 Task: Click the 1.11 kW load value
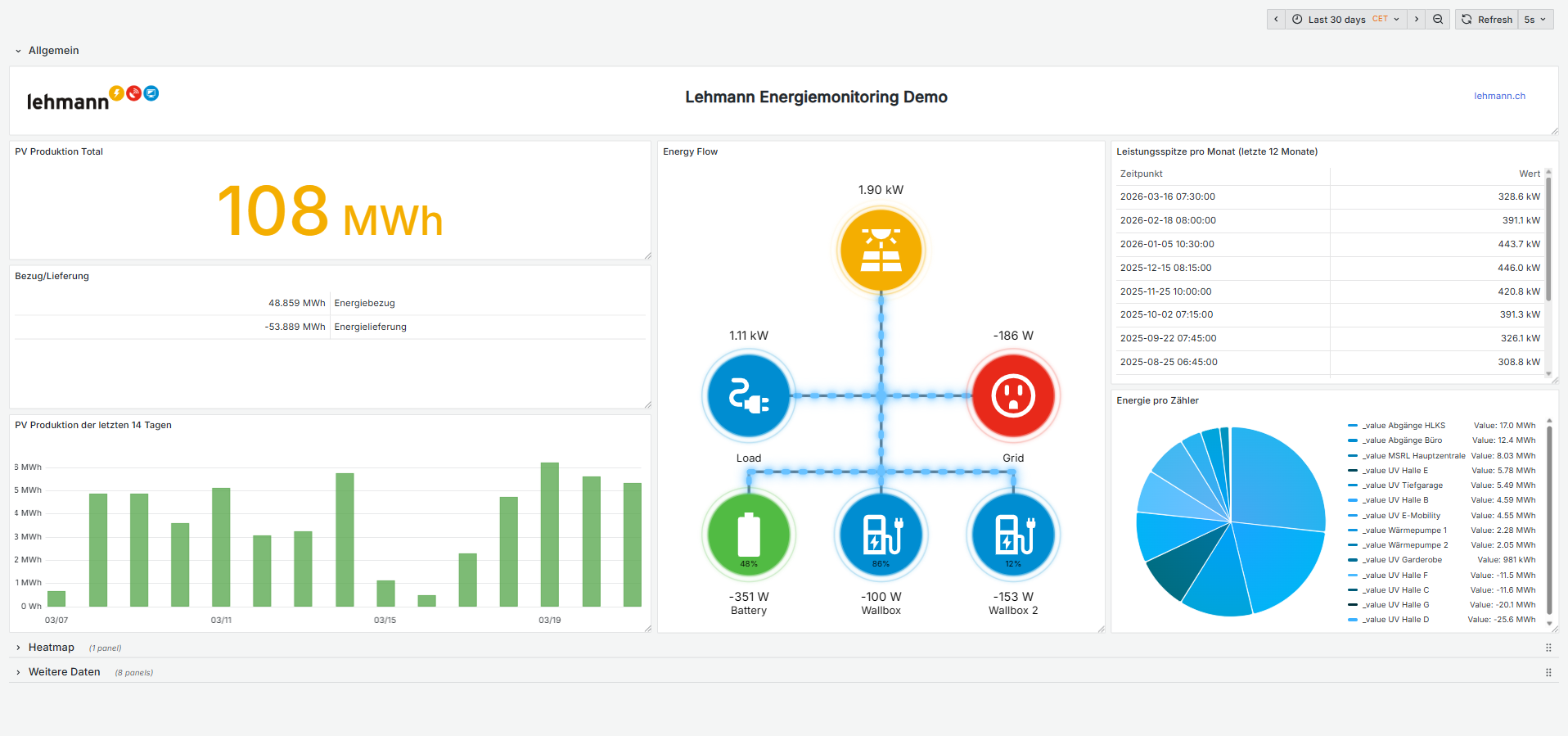(749, 336)
